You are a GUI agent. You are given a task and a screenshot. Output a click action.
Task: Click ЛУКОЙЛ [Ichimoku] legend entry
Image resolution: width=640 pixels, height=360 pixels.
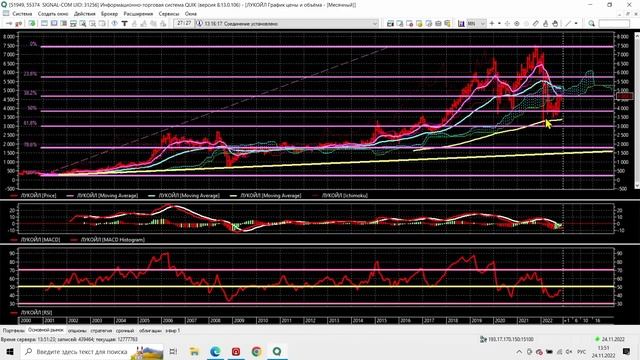[345, 196]
